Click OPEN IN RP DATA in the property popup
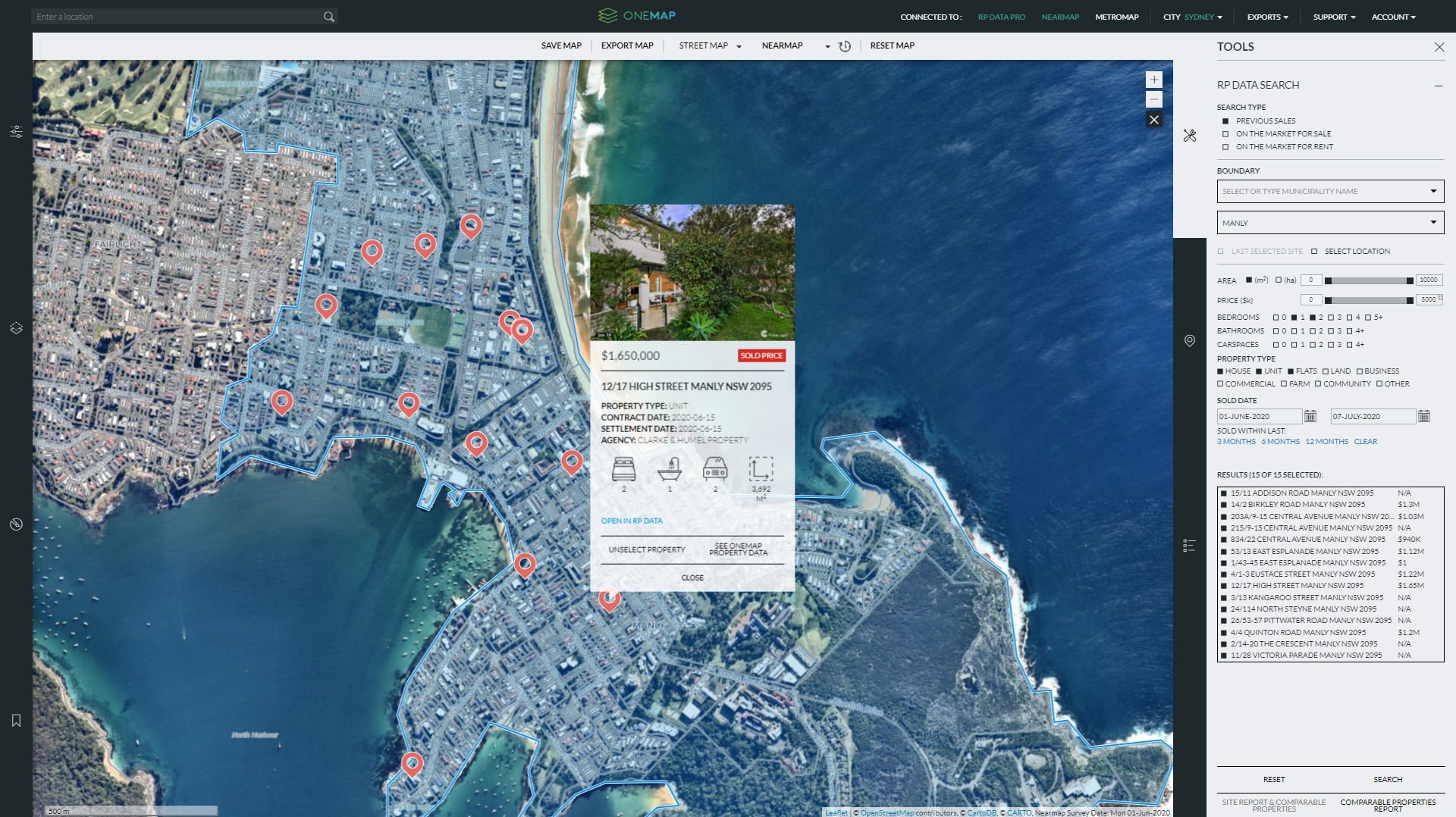 pos(631,521)
